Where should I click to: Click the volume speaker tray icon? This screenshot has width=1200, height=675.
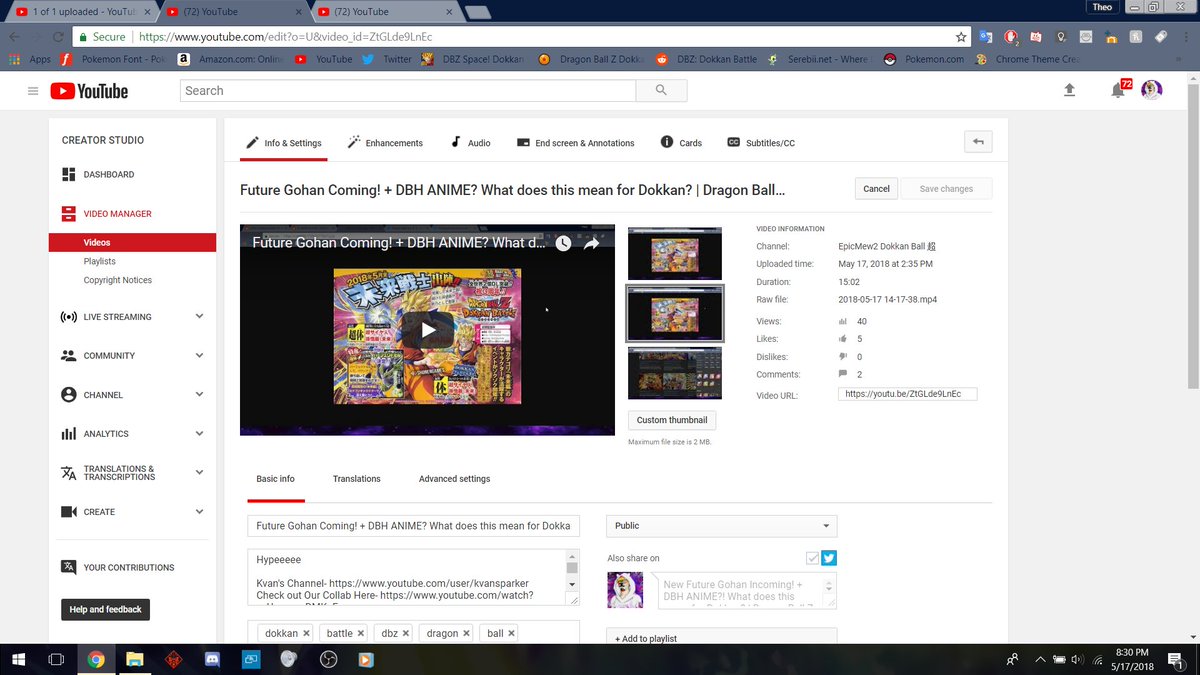1078,659
